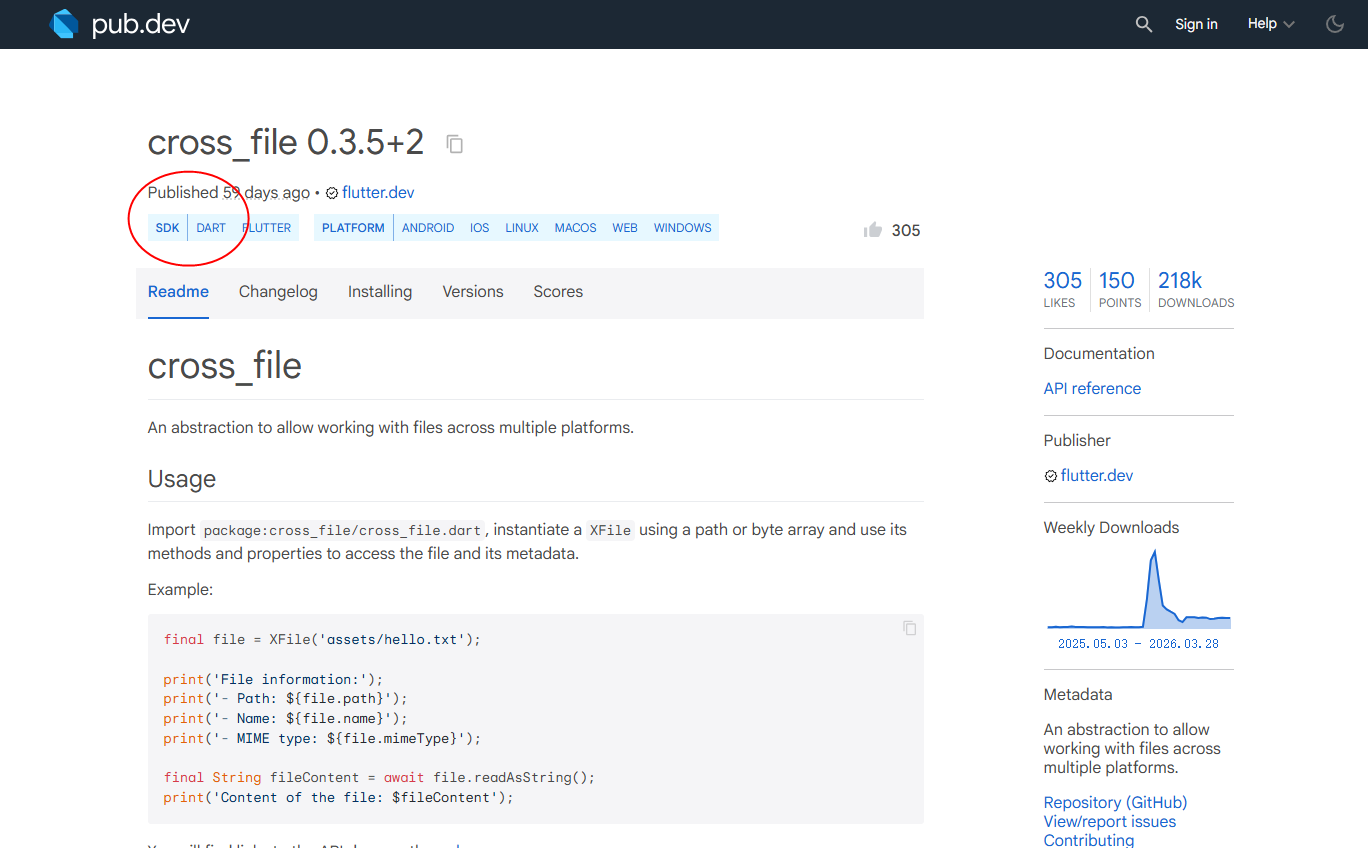This screenshot has height=848, width=1368.
Task: Open the search magnifier icon
Action: click(x=1144, y=24)
